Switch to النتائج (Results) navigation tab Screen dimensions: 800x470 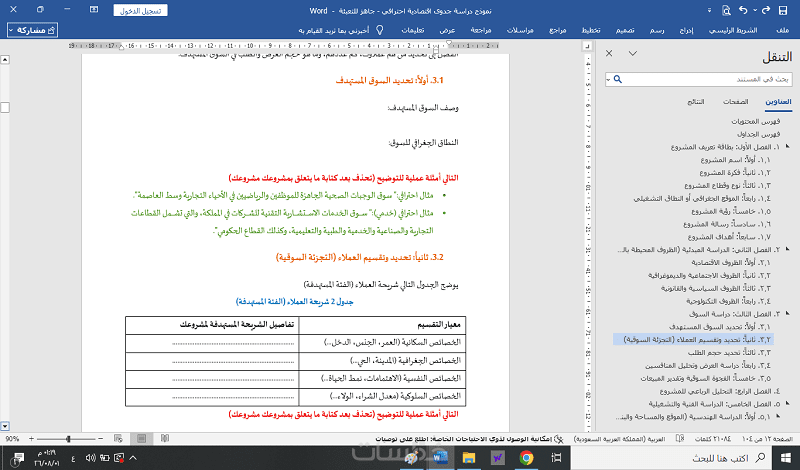[695, 102]
